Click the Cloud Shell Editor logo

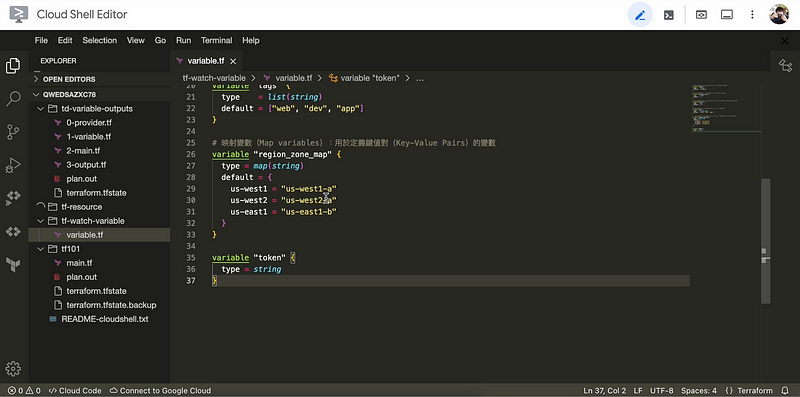tap(19, 14)
